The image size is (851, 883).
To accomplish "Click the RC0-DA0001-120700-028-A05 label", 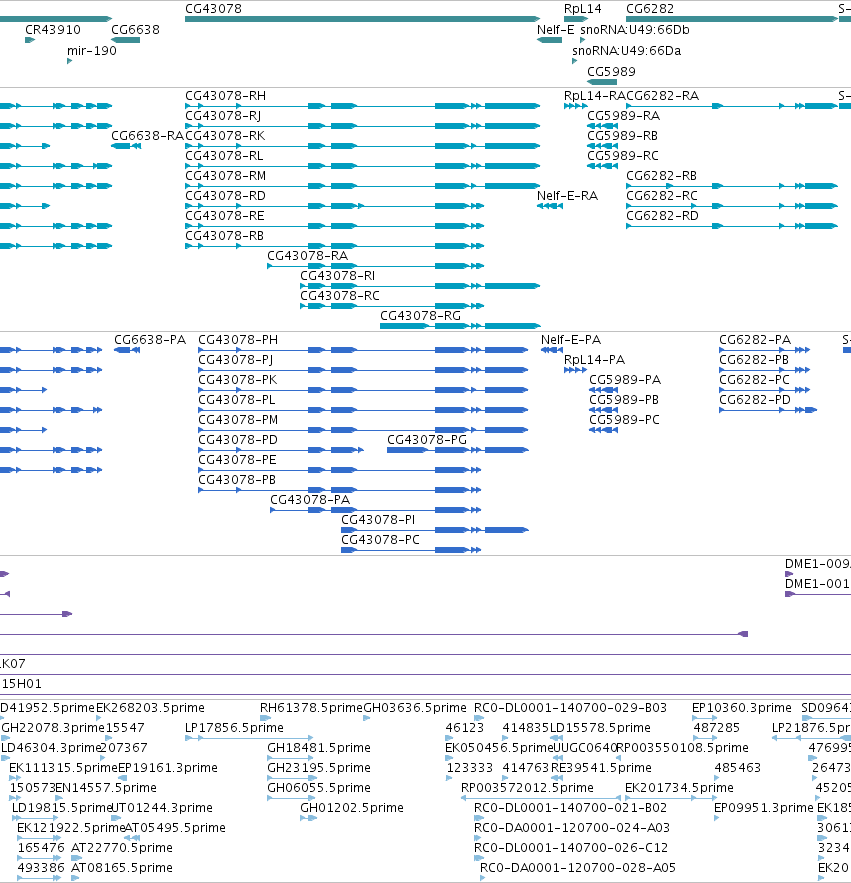I will (578, 868).
